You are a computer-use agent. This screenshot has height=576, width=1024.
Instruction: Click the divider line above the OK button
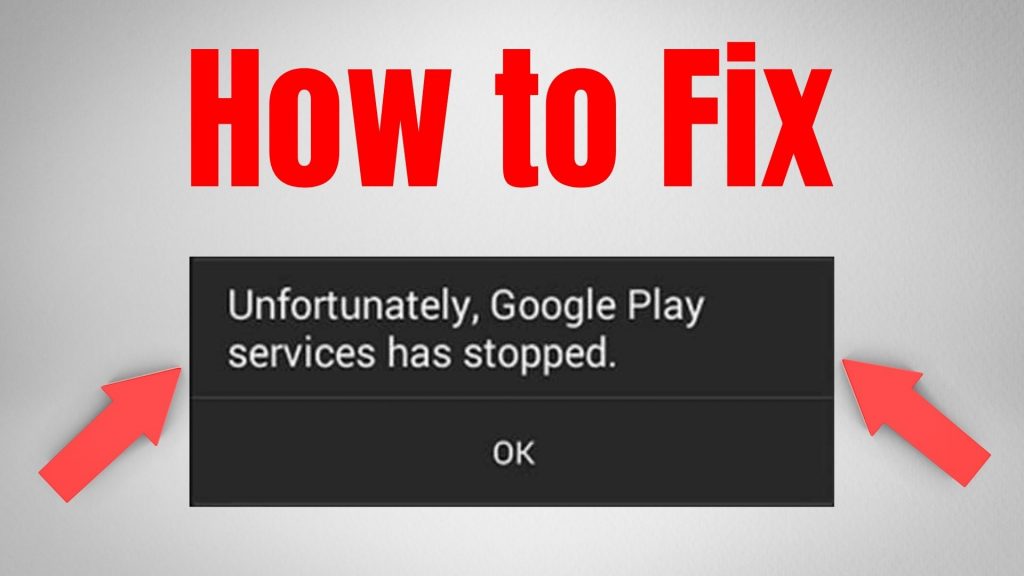(x=511, y=396)
